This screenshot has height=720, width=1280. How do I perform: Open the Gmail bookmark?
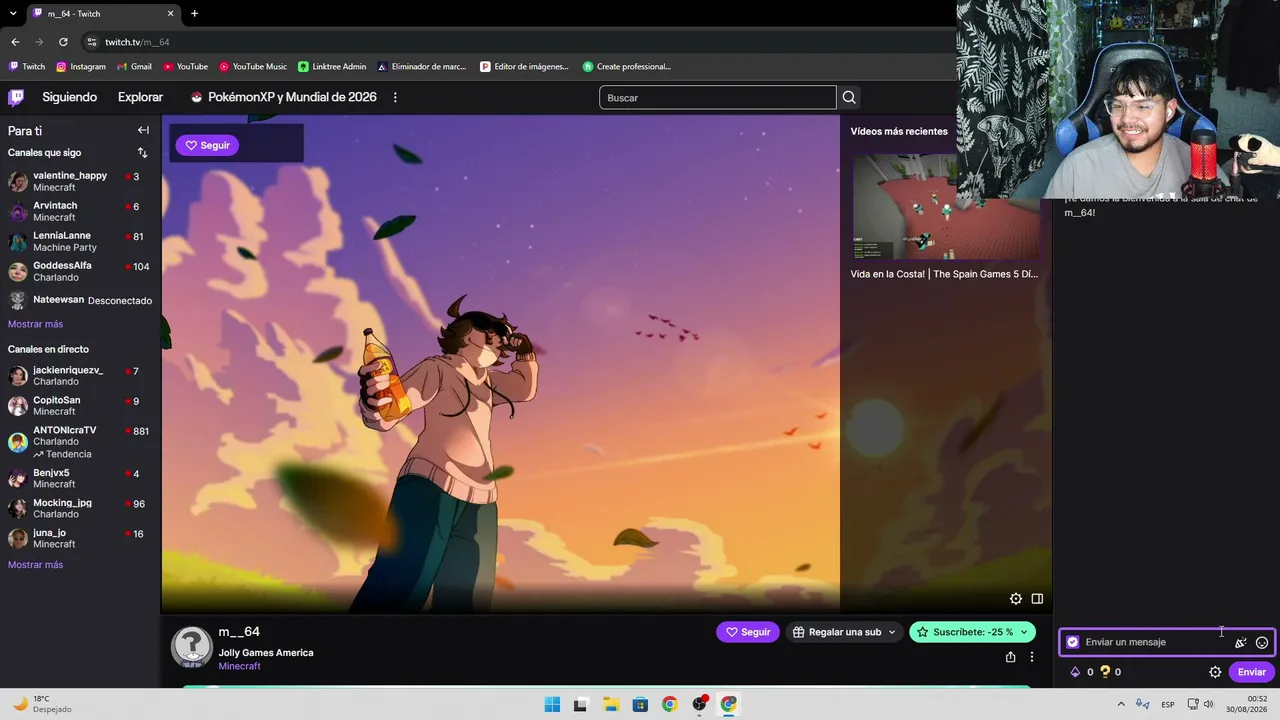[x=134, y=67]
